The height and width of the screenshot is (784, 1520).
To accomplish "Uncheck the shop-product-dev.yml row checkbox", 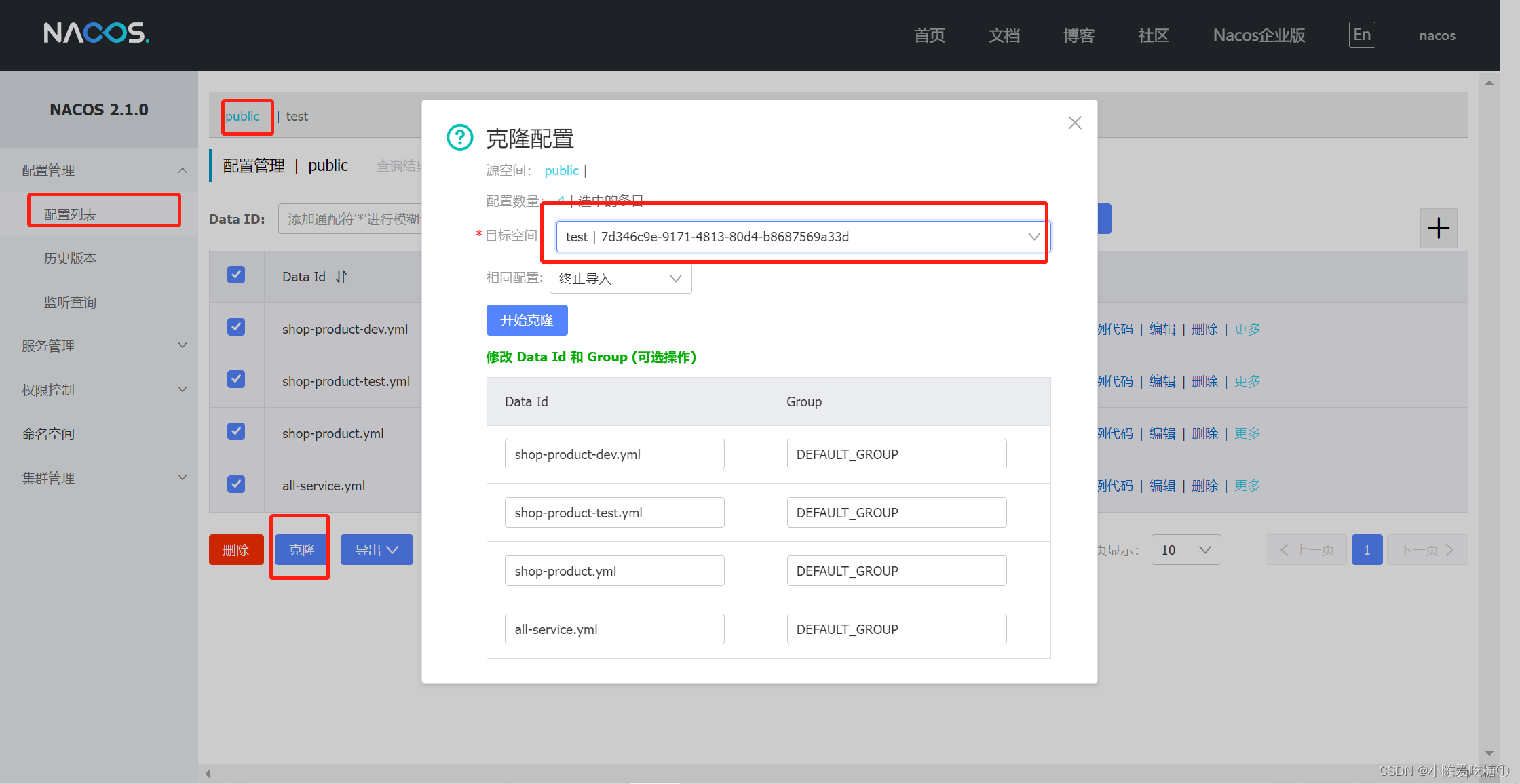I will [x=236, y=328].
